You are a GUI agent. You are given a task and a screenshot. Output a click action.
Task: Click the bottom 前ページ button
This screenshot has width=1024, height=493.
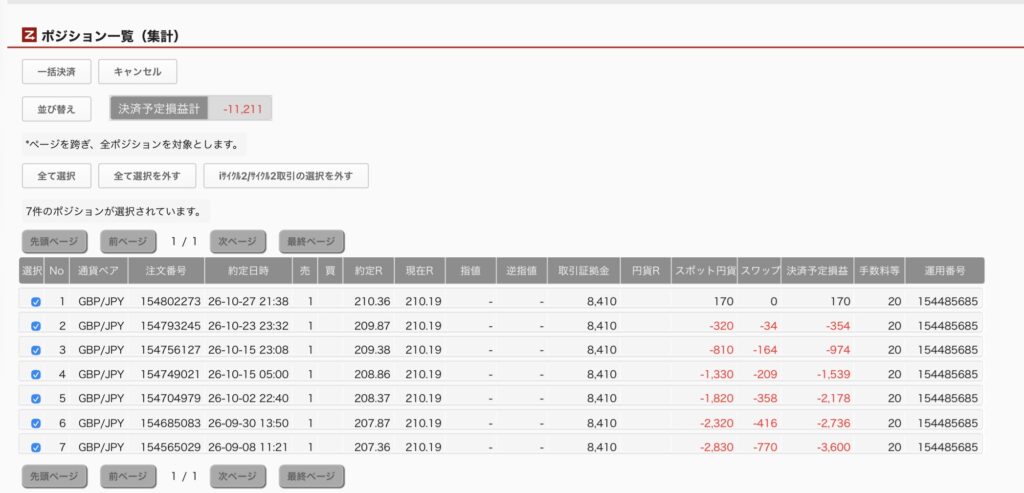[128, 477]
